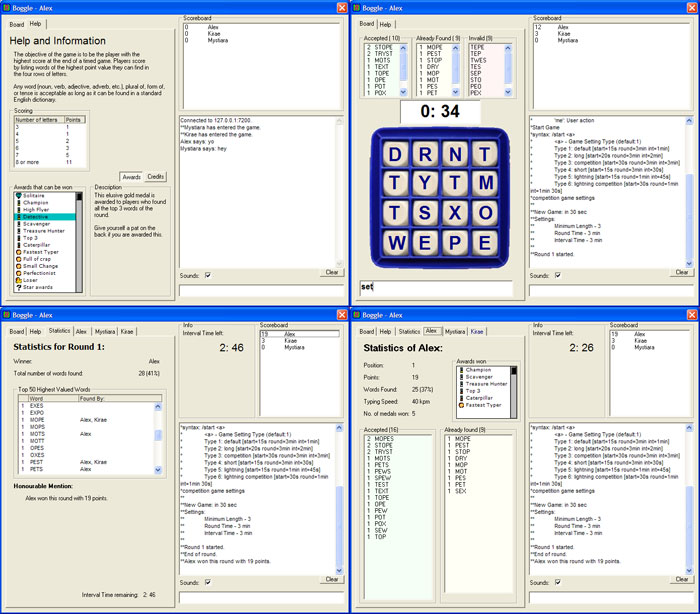Toggle Sounds checkbox in the Help and Information window
Screen dimensions: 700x614
[x=207, y=275]
